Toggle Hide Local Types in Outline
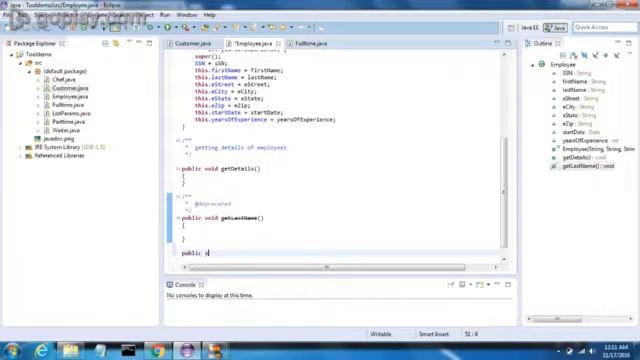Image resolution: width=640 pixels, height=360 pixels. pos(617,55)
